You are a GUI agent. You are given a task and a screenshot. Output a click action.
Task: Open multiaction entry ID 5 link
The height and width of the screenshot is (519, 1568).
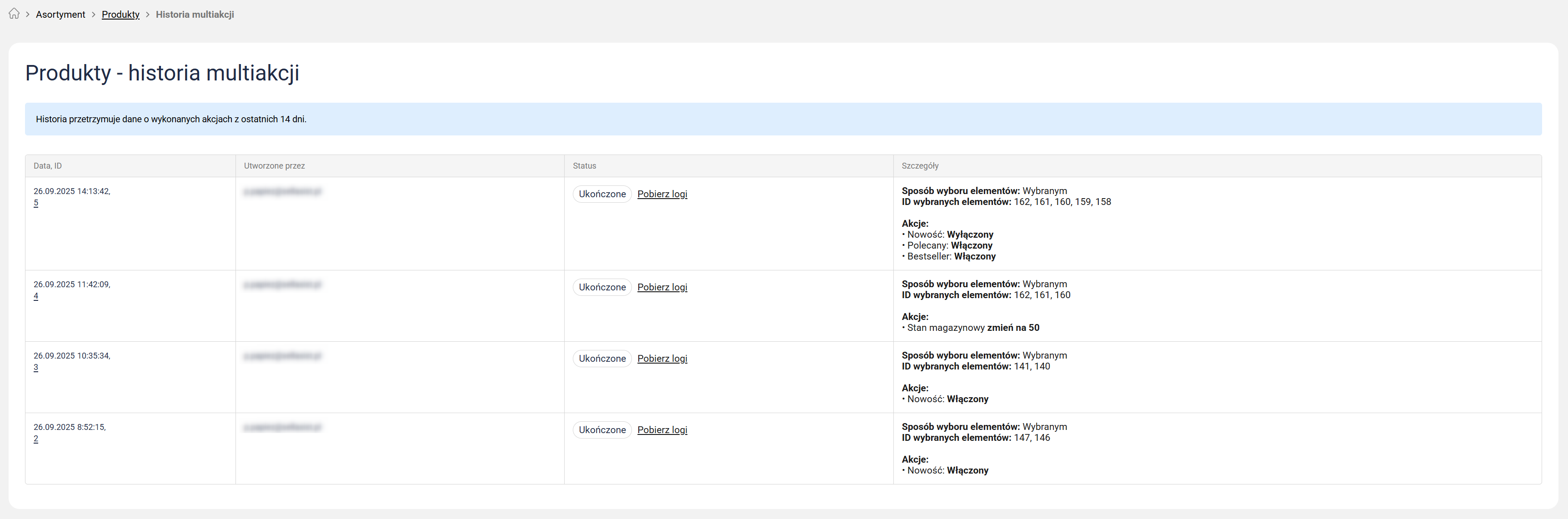click(36, 203)
